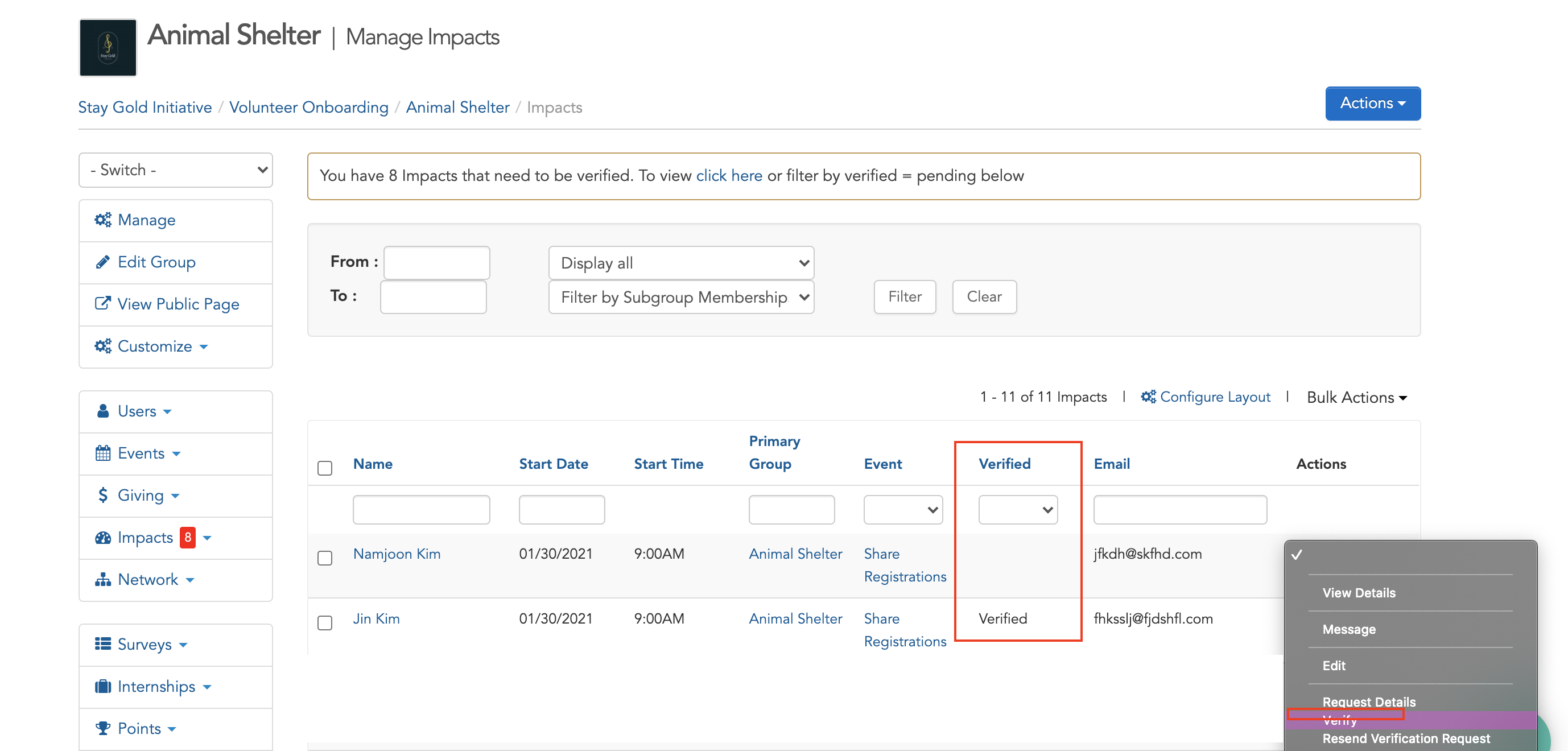Click the Edit Group pencil icon

[x=103, y=262]
